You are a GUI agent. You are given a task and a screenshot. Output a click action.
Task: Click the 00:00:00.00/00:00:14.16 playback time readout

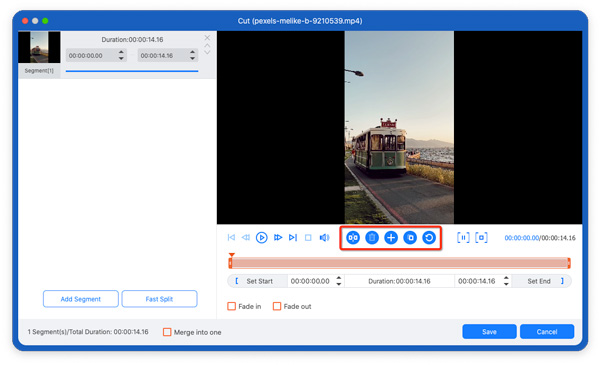click(540, 238)
